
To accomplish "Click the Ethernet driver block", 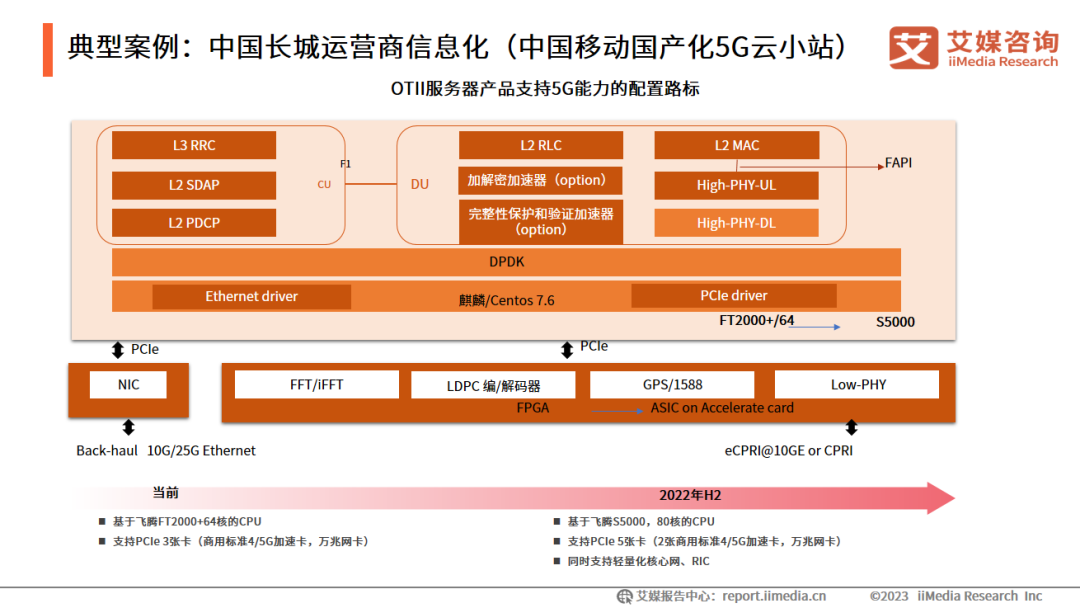I will point(251,296).
